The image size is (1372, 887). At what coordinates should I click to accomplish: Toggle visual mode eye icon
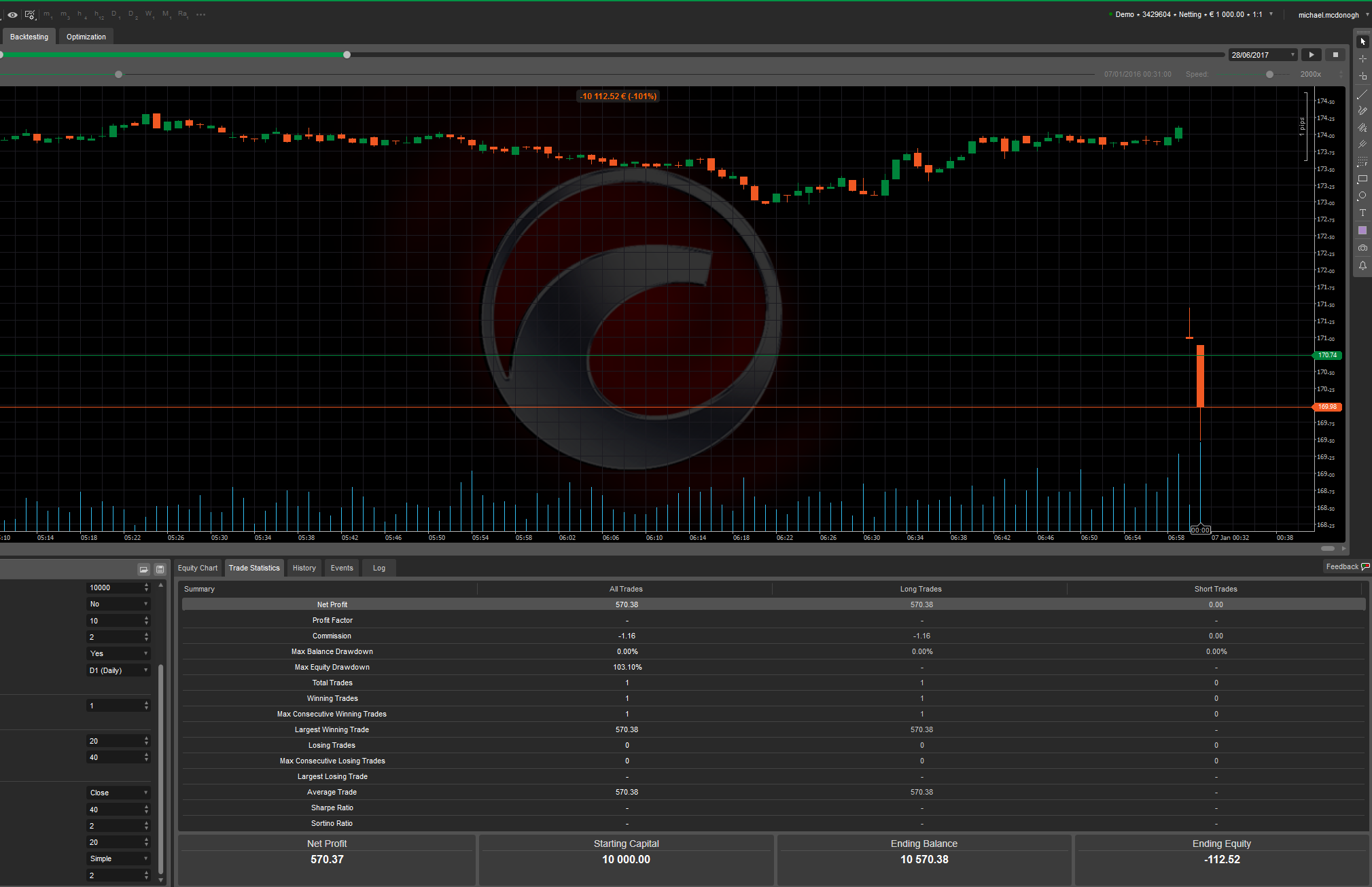click(x=12, y=14)
